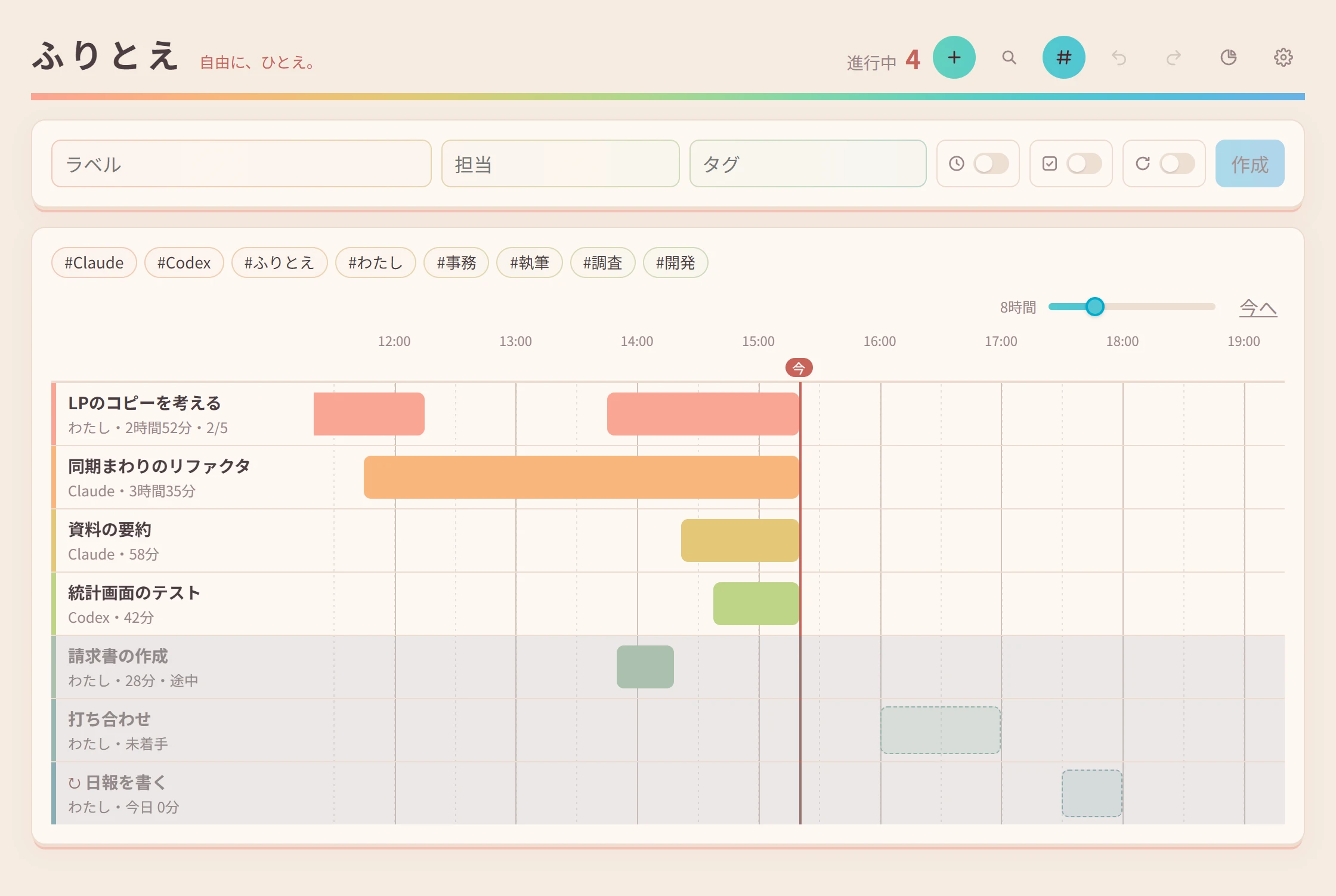Filter by #執筆 tag
Image resolution: width=1336 pixels, height=896 pixels.
tap(529, 262)
